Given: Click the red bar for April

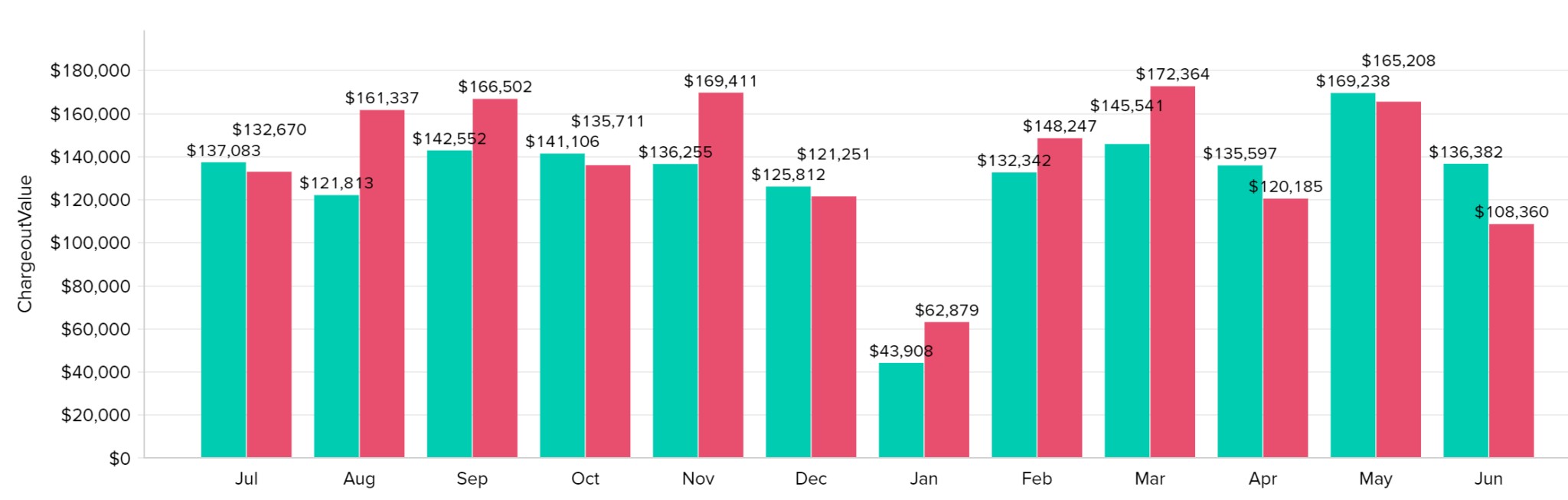Looking at the screenshot, I should 1285,328.
